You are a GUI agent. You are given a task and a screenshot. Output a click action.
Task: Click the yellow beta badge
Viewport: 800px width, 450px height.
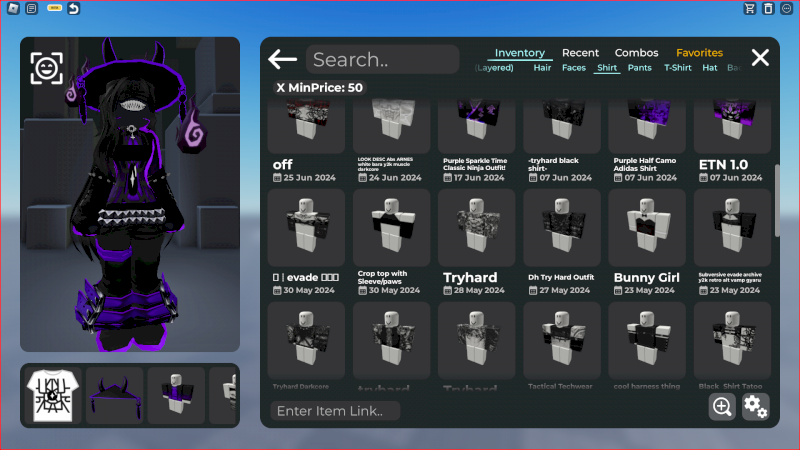[x=55, y=8]
